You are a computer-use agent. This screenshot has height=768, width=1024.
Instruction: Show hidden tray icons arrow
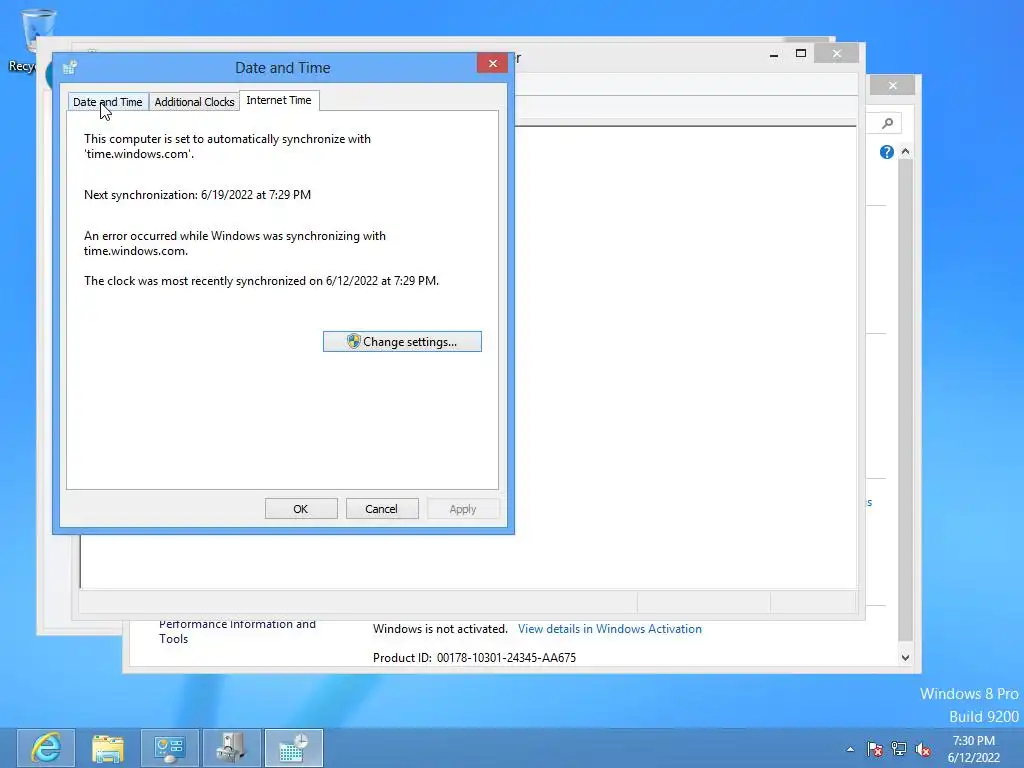click(850, 749)
